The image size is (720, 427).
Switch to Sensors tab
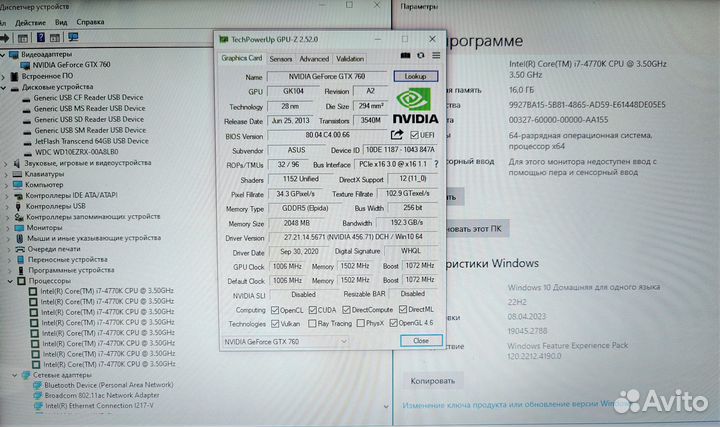pos(281,59)
